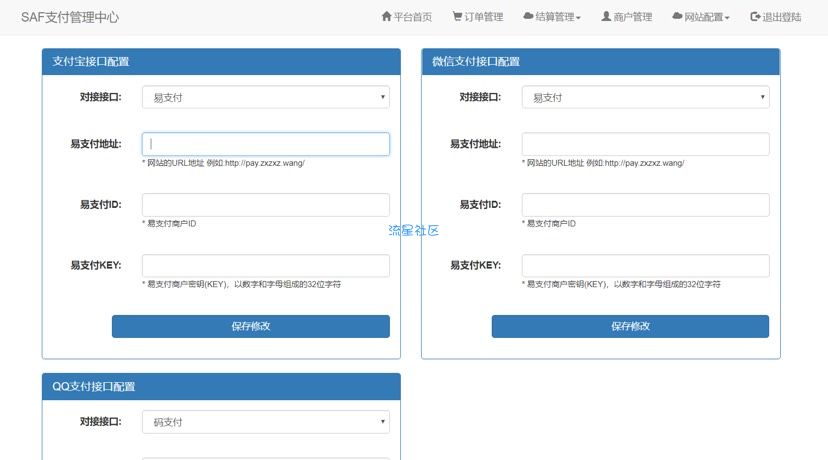Open 对接接口 dropdown in 微信支付接口配置 panel
828x460 pixels.
[645, 97]
